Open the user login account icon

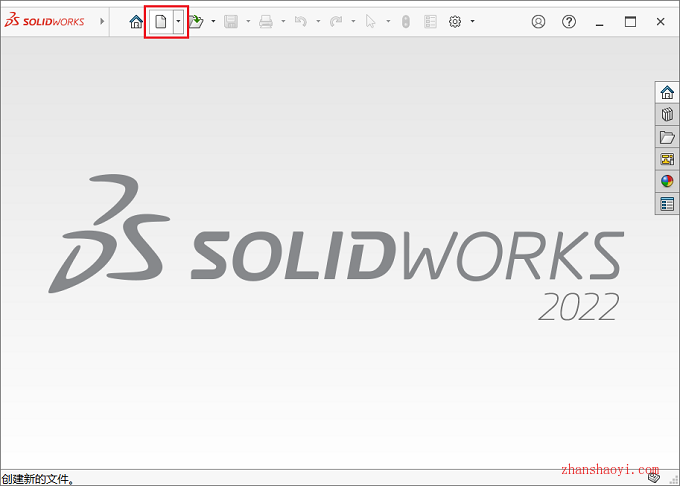[538, 21]
